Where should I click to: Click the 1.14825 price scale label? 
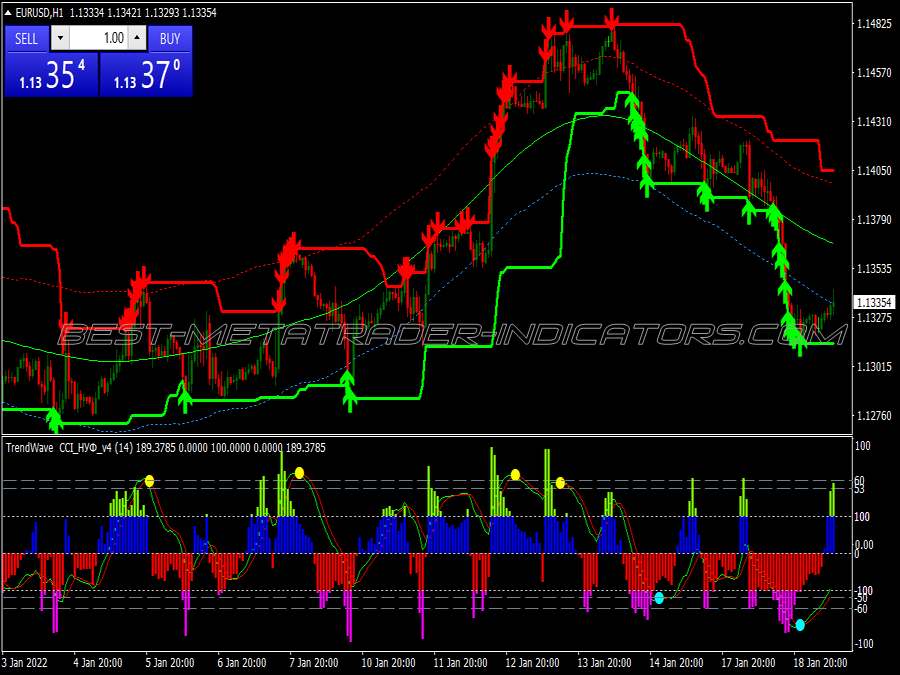[x=874, y=24]
